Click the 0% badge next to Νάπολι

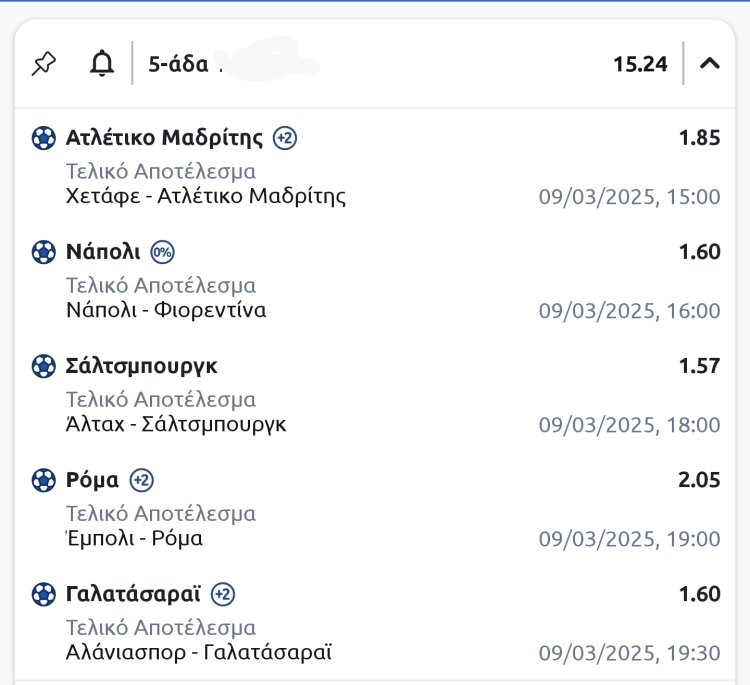point(163,252)
